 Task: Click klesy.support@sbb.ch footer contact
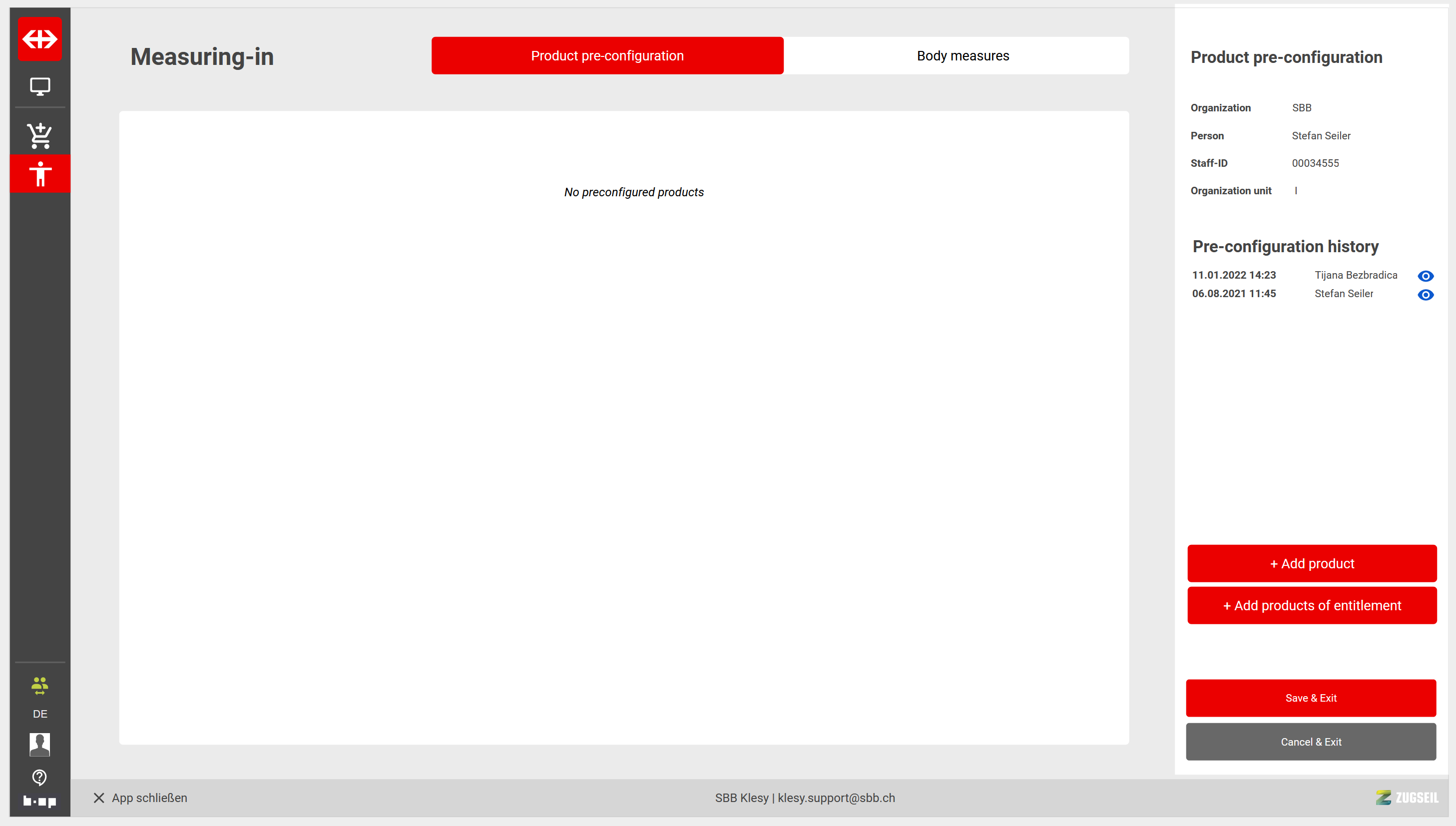click(x=836, y=798)
